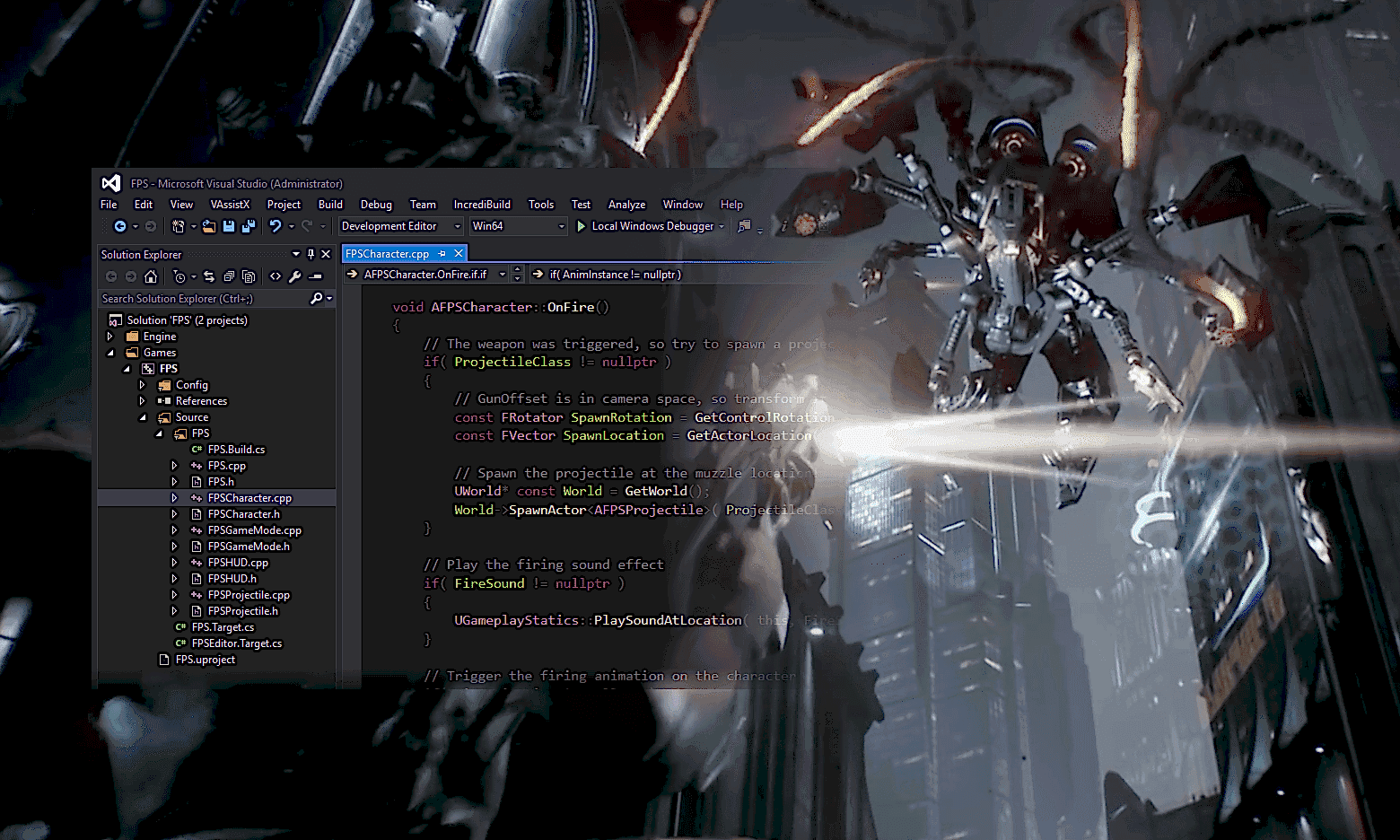Select FPS.uproject file
This screenshot has width=1400, height=840.
point(206,660)
